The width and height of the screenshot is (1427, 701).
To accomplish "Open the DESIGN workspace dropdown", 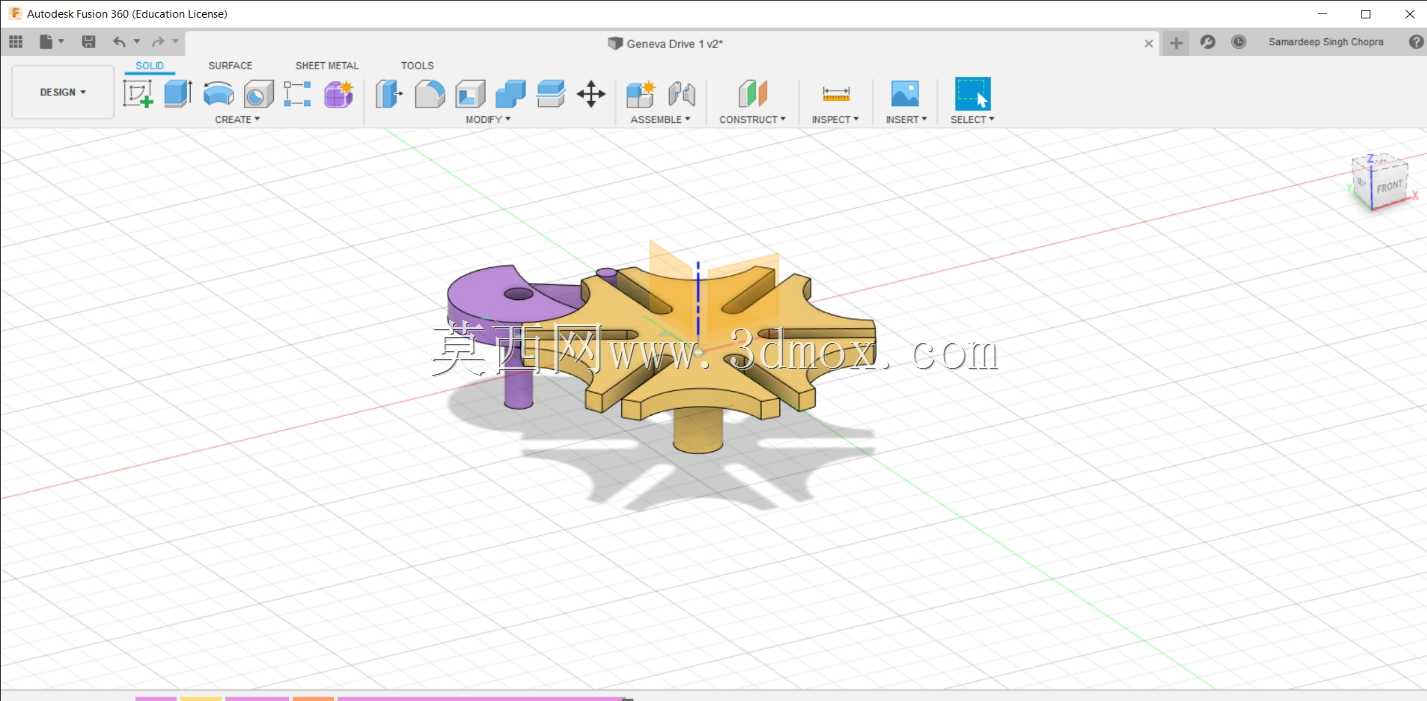I will tap(63, 92).
